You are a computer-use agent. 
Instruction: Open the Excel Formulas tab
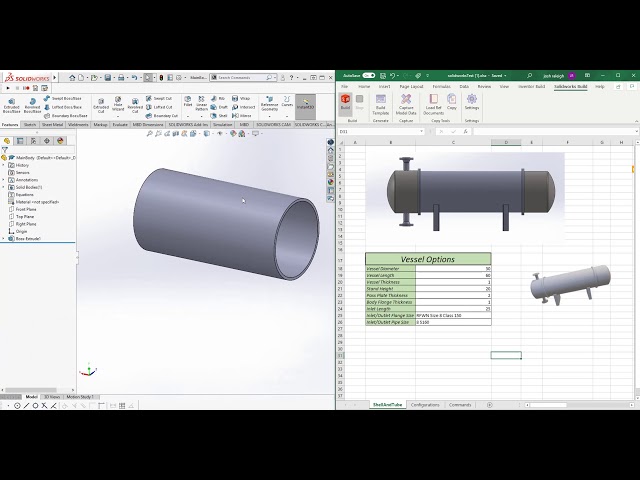(441, 87)
